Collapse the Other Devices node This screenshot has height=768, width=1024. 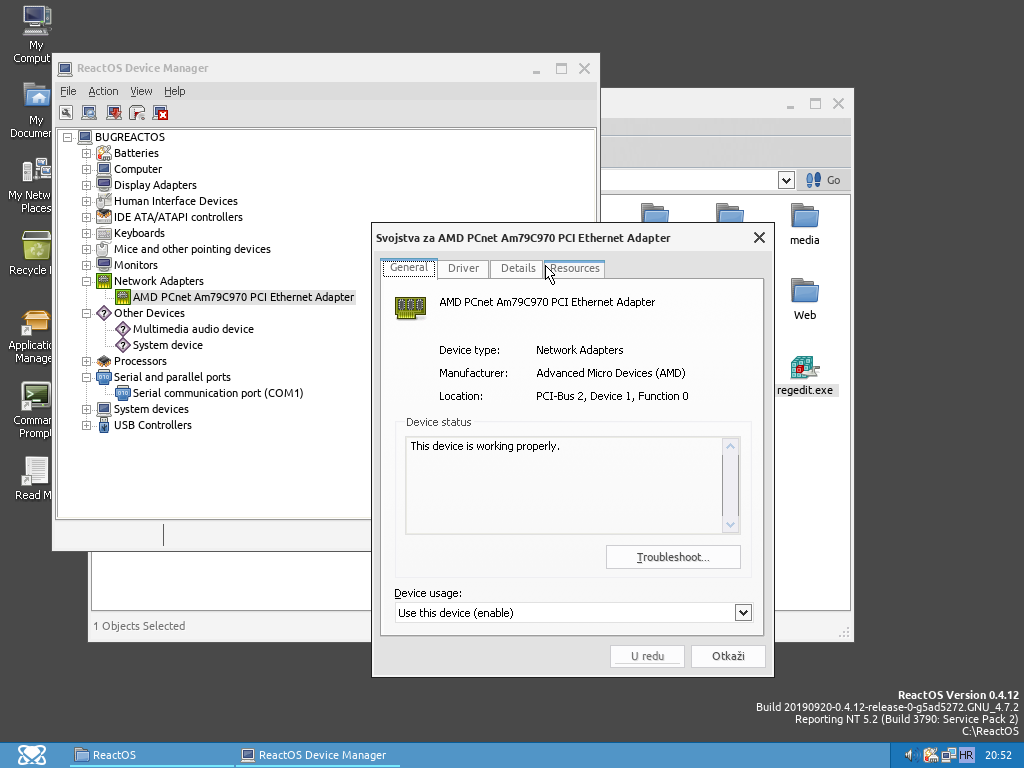(86, 313)
